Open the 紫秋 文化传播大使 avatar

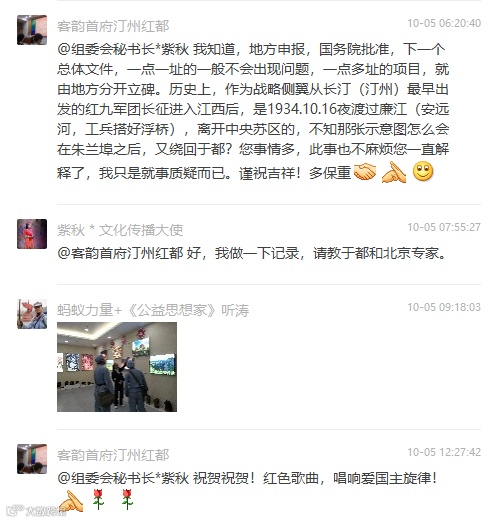tap(32, 234)
